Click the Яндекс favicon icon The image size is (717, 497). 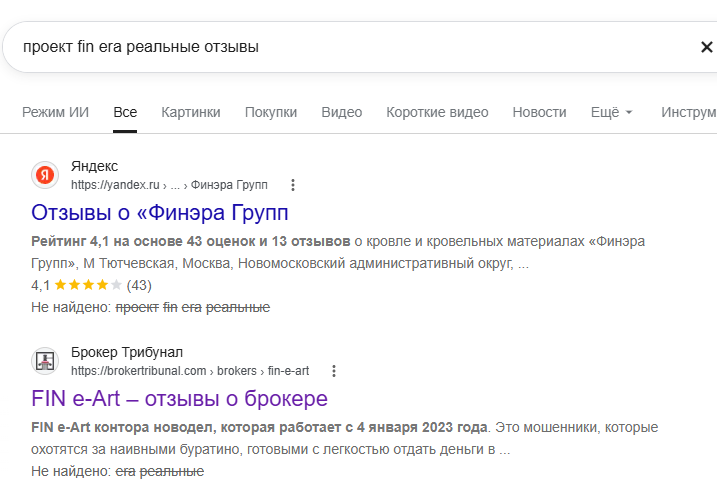tap(45, 175)
